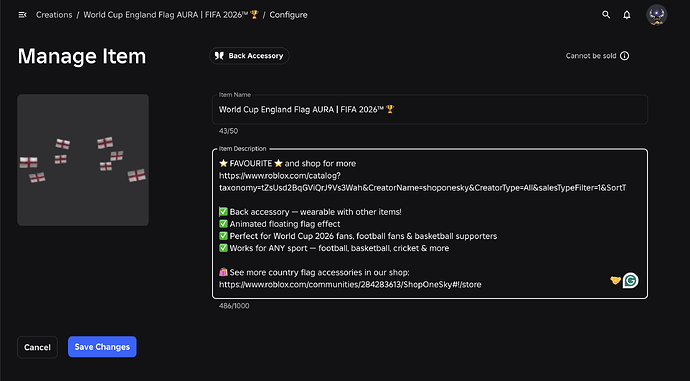Click the '43/50' character counter
Screen dimensions: 690x381
tap(228, 131)
